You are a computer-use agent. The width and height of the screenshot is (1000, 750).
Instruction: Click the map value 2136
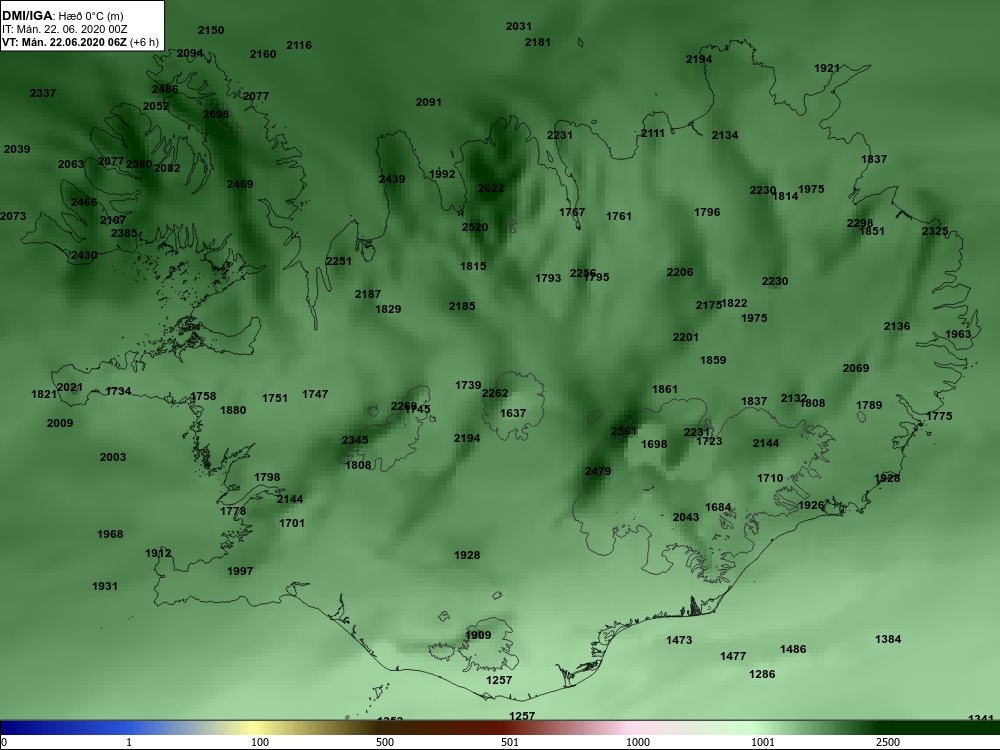[x=897, y=327]
